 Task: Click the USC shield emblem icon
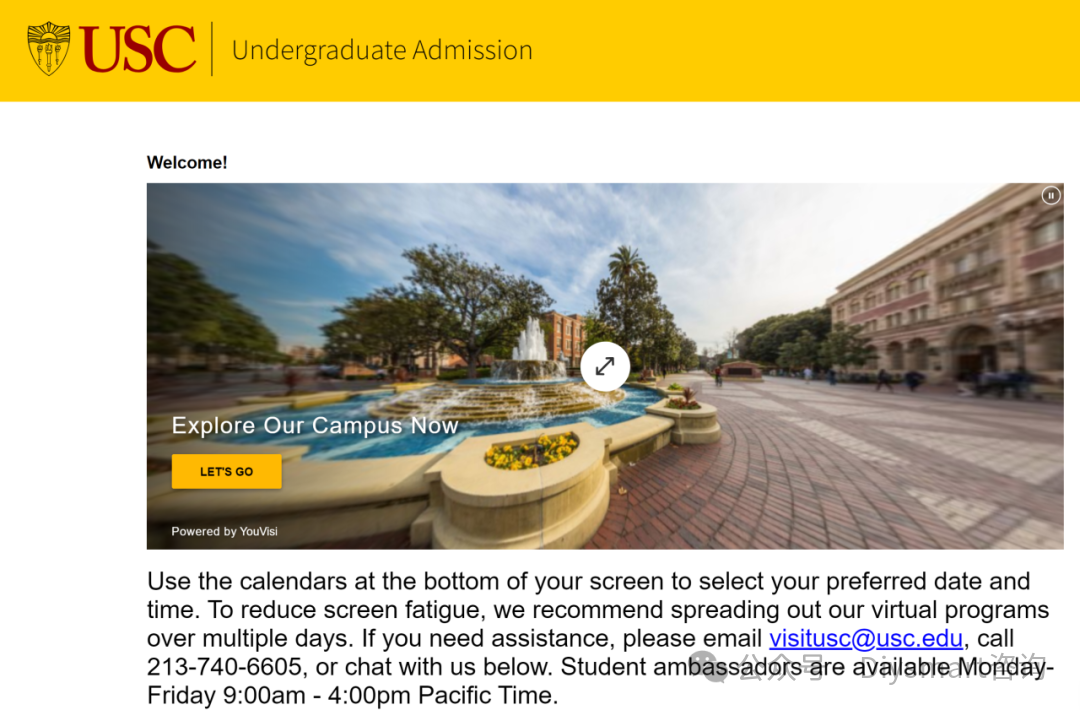pyautogui.click(x=49, y=49)
